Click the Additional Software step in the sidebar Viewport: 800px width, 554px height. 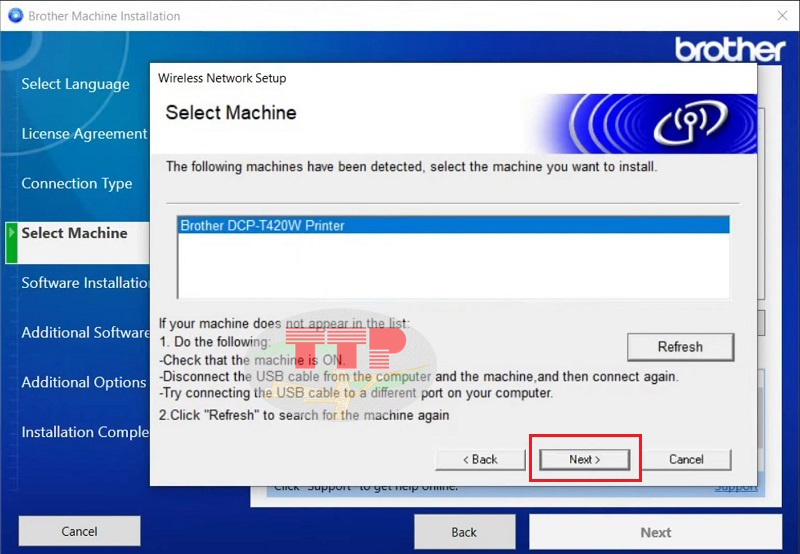85,333
